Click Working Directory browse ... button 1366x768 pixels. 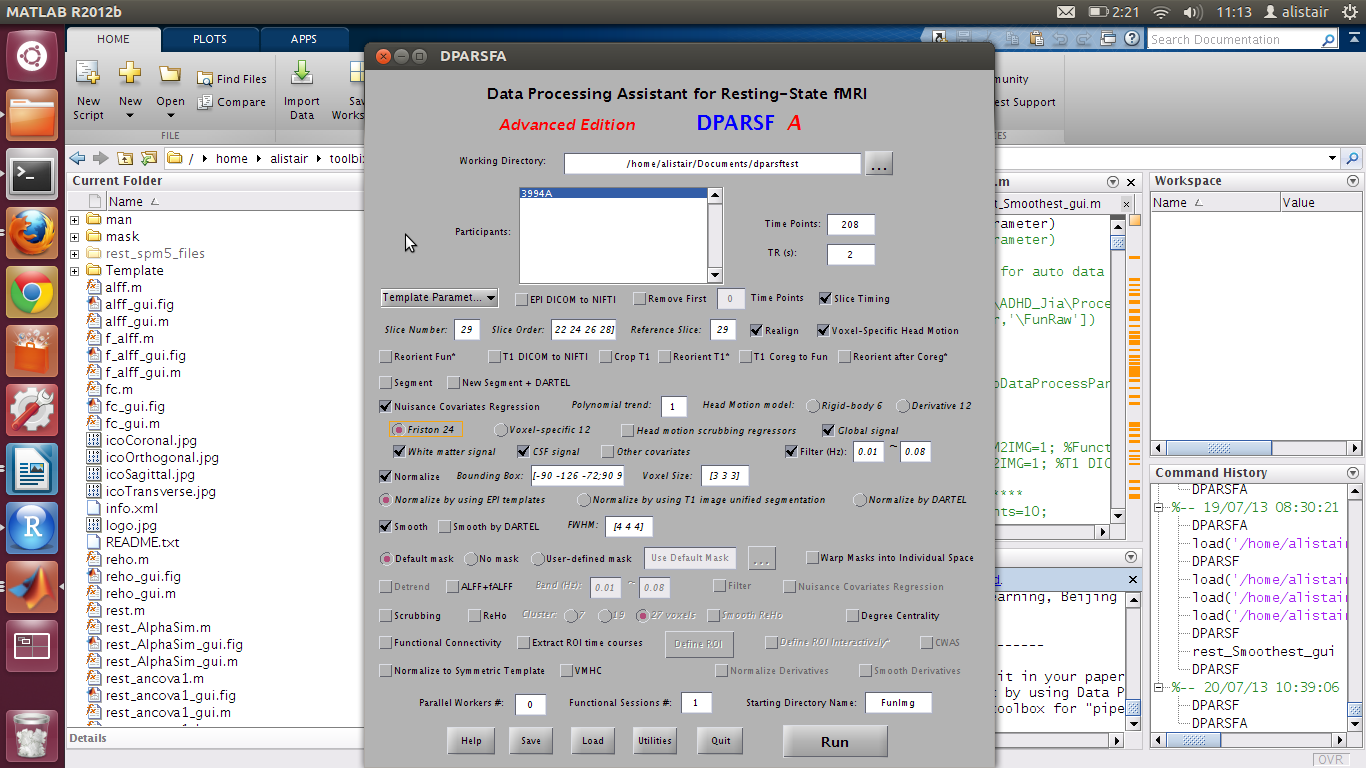(879, 164)
